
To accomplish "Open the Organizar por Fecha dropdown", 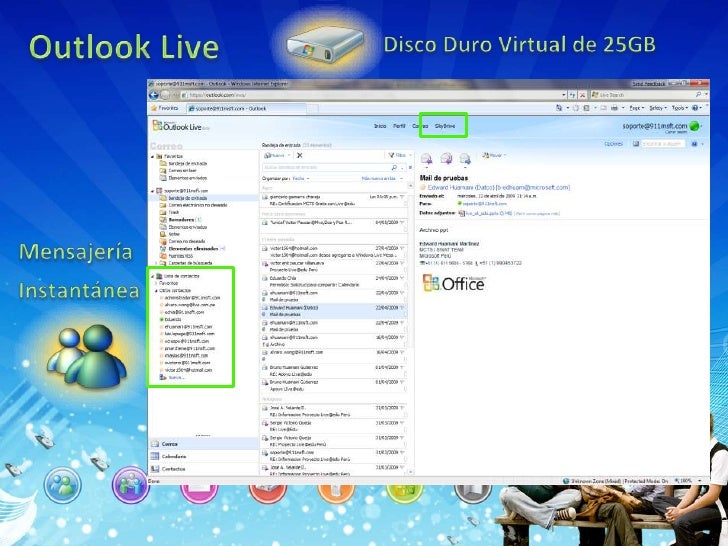I will [x=301, y=178].
